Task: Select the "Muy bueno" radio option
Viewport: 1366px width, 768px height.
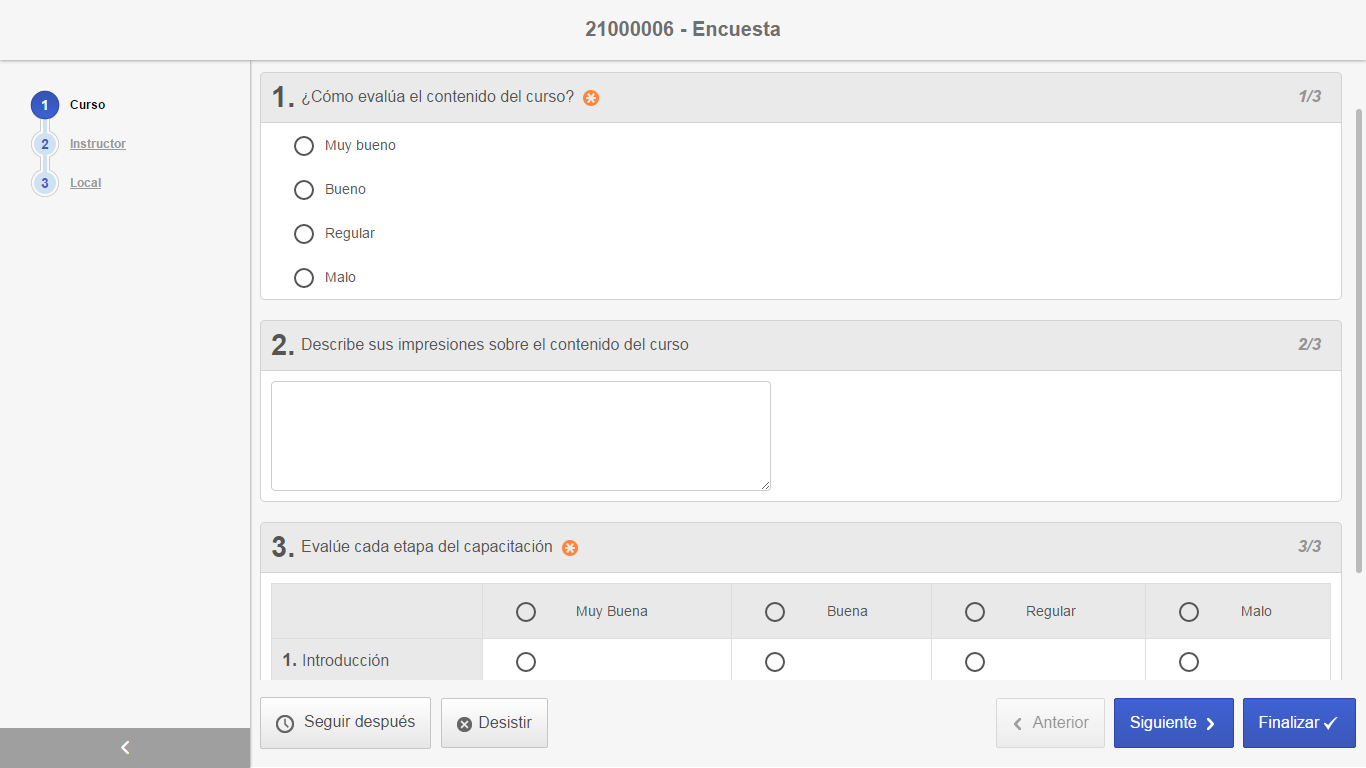Action: [304, 145]
